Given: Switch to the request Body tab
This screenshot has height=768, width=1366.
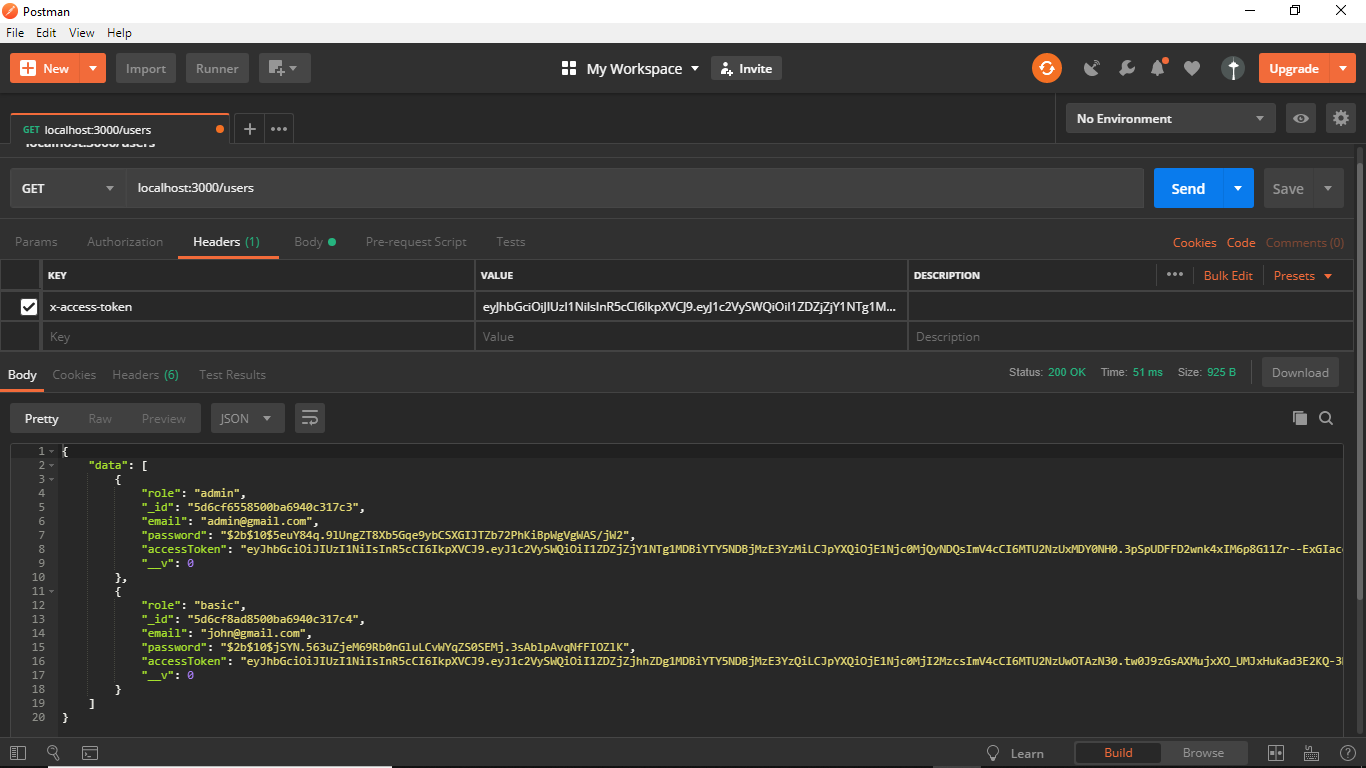Looking at the screenshot, I should pyautogui.click(x=314, y=242).
